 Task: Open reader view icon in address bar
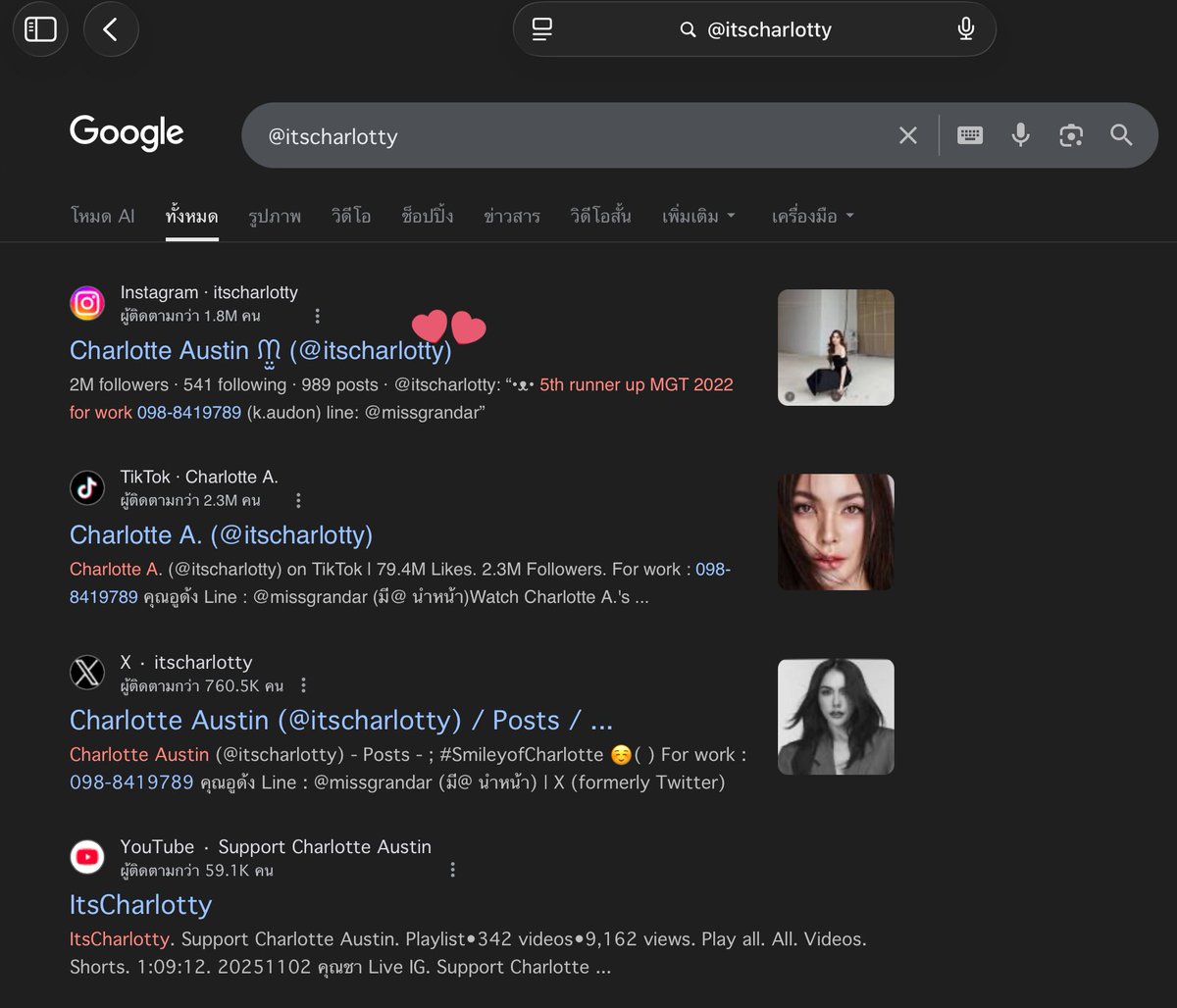(542, 29)
